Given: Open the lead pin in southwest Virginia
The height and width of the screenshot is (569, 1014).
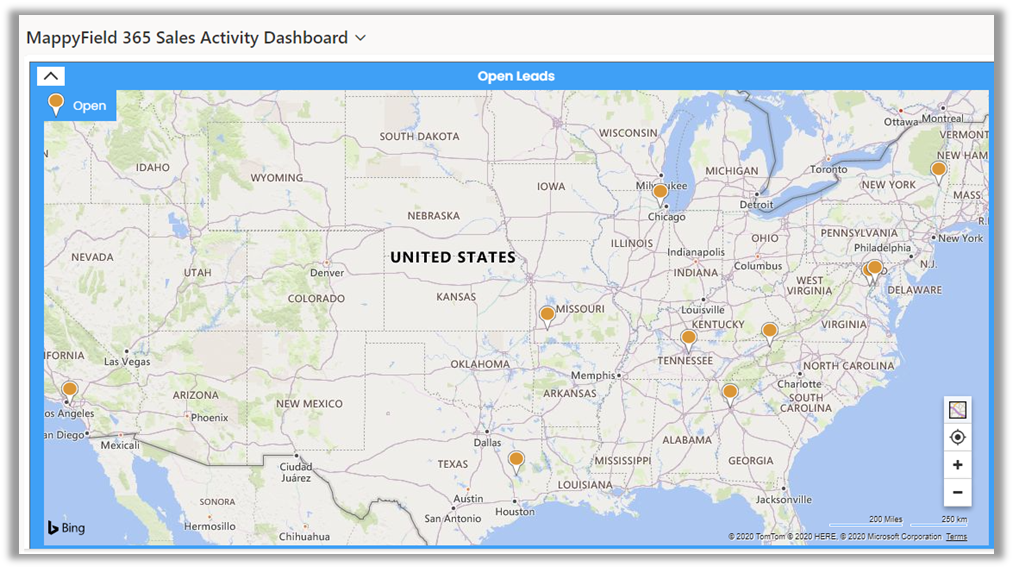Looking at the screenshot, I should [769, 331].
